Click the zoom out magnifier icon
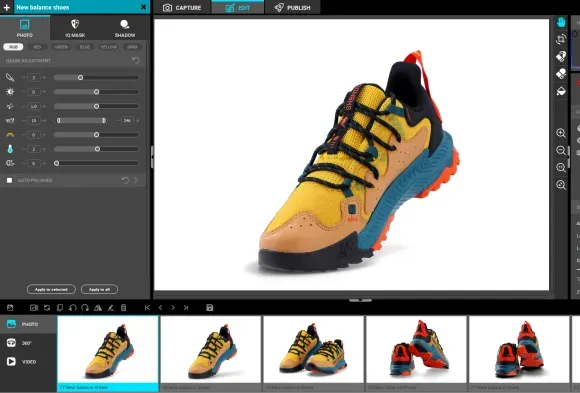The height and width of the screenshot is (393, 580). point(561,150)
